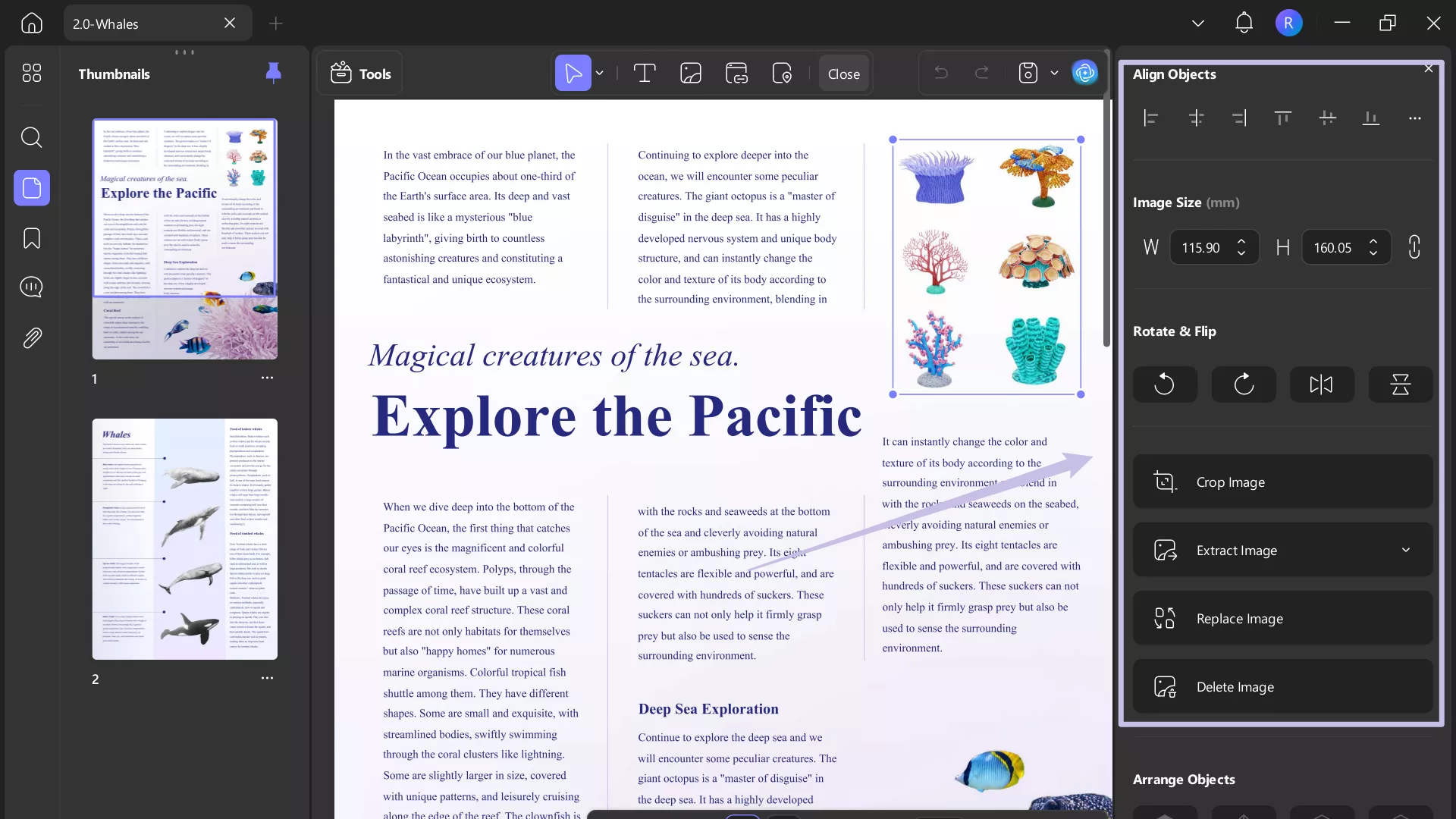Increase the image width stepper
This screenshot has height=819, width=1456.
point(1241,242)
